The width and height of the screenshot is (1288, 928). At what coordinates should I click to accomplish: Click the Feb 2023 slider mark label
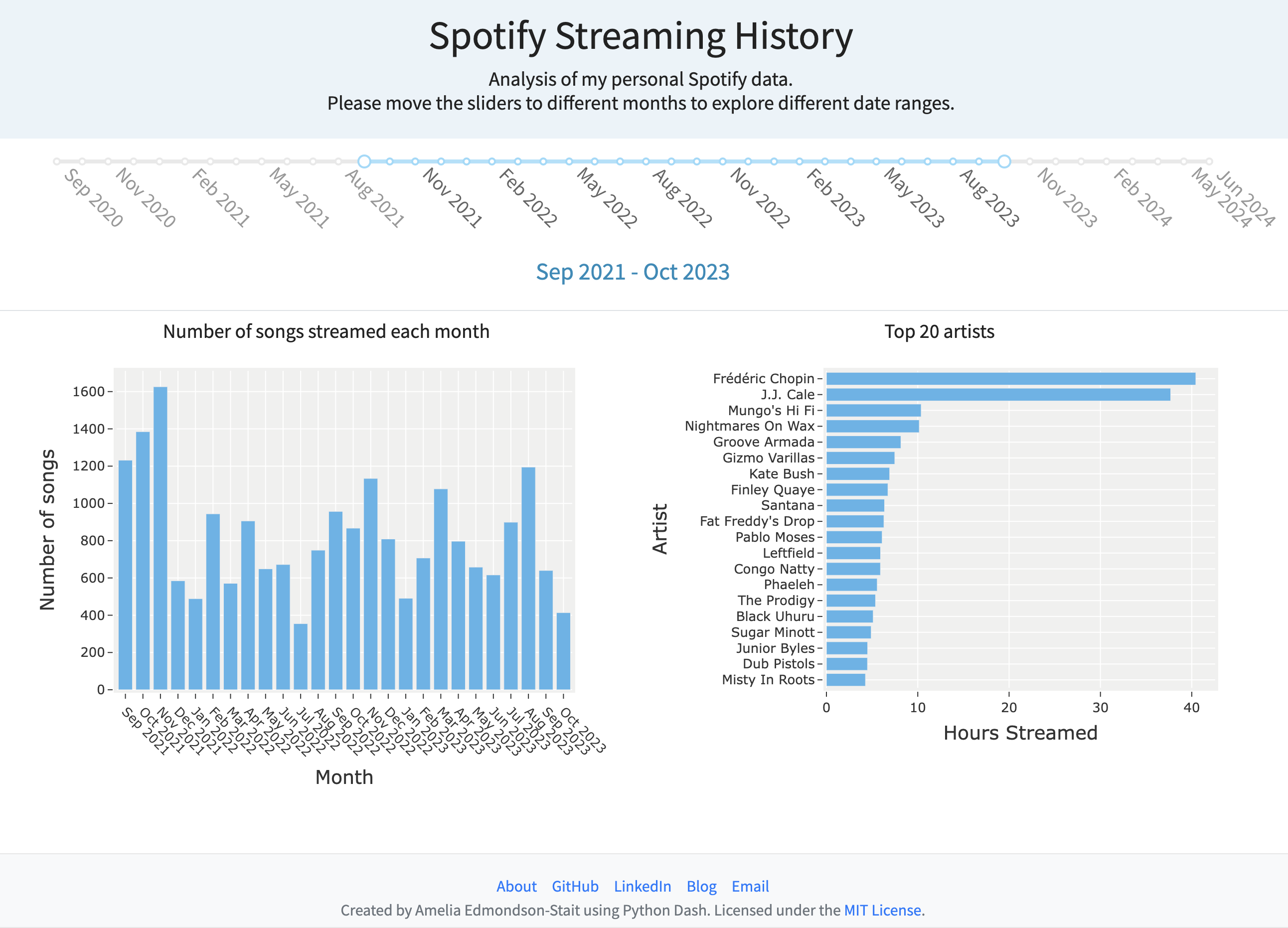pos(835,198)
